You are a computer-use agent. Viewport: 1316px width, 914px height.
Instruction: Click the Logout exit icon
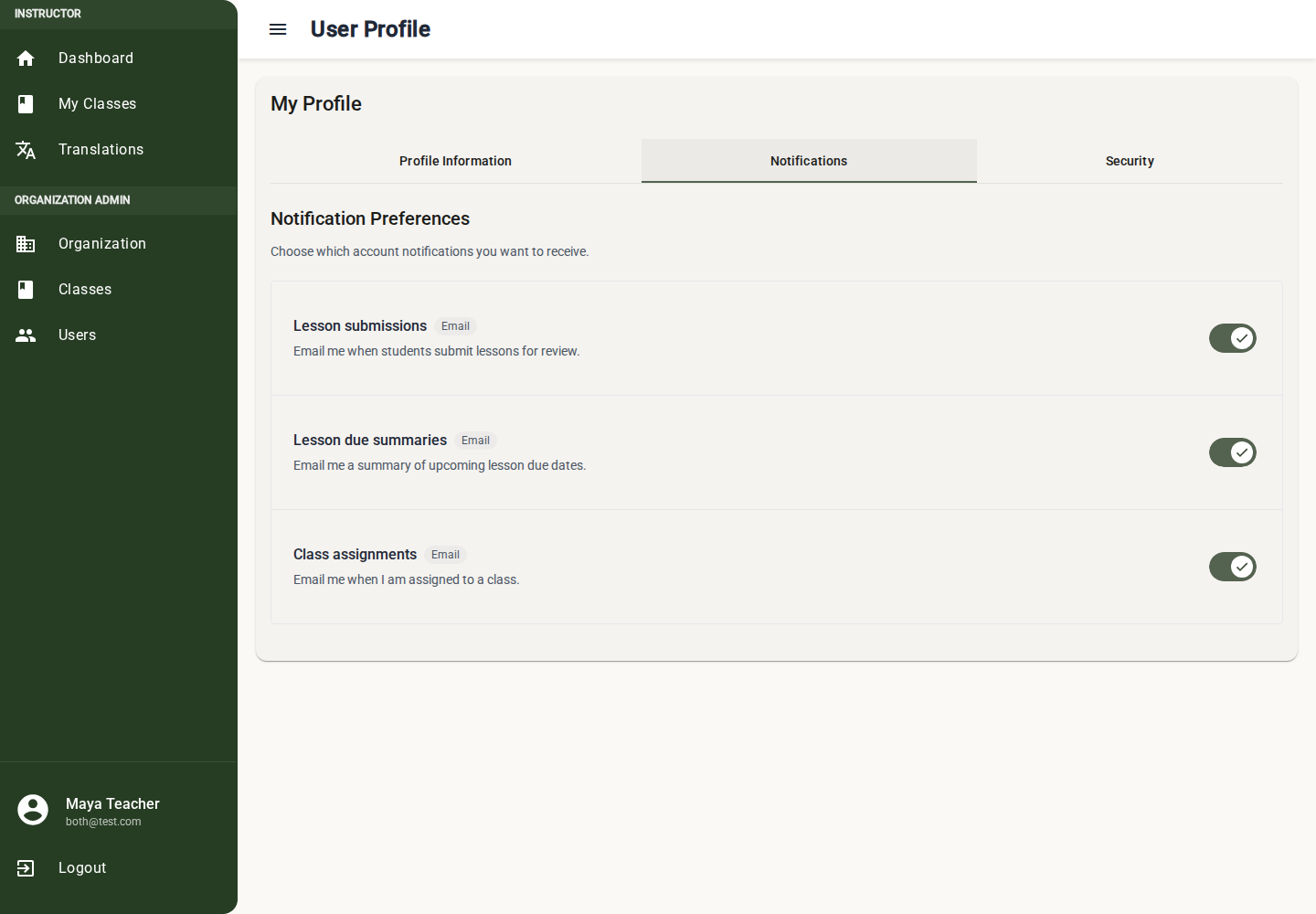(26, 868)
